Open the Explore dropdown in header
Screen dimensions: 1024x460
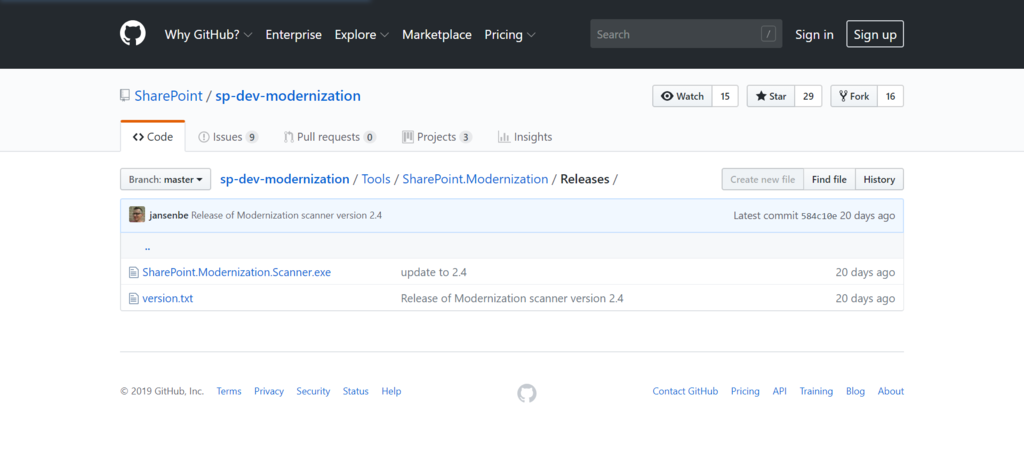point(362,34)
